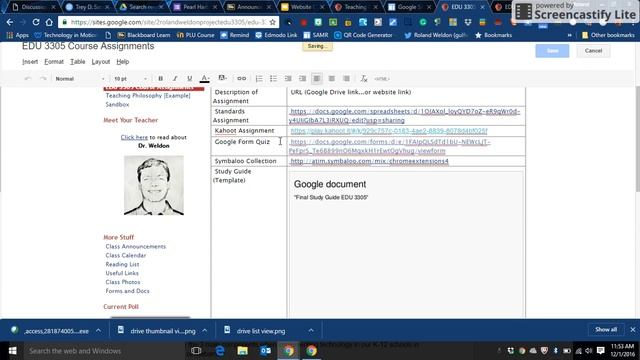Expand options for drive thumbnail download
The image size is (640, 360).
204,331
